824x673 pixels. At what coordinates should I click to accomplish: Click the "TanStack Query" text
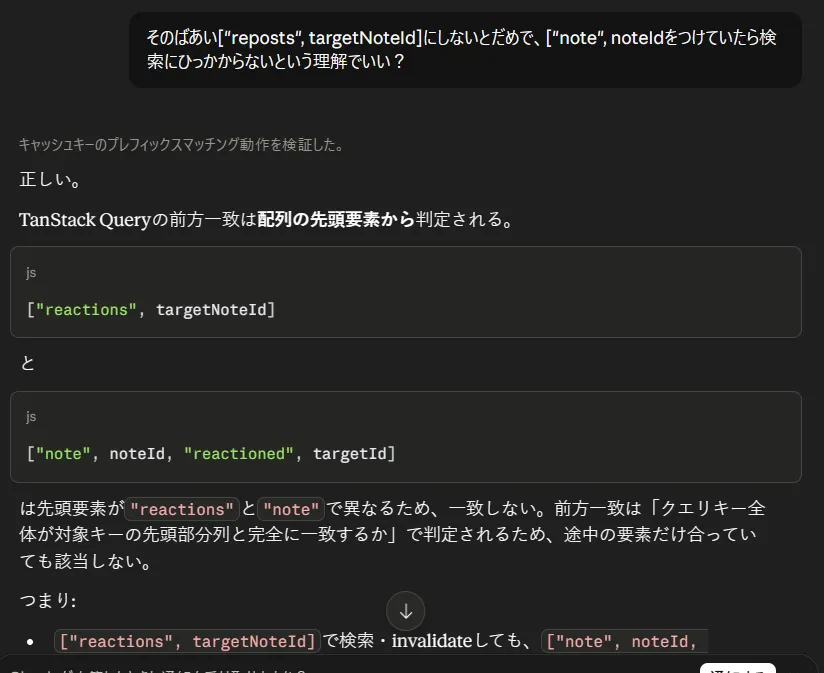(85, 220)
